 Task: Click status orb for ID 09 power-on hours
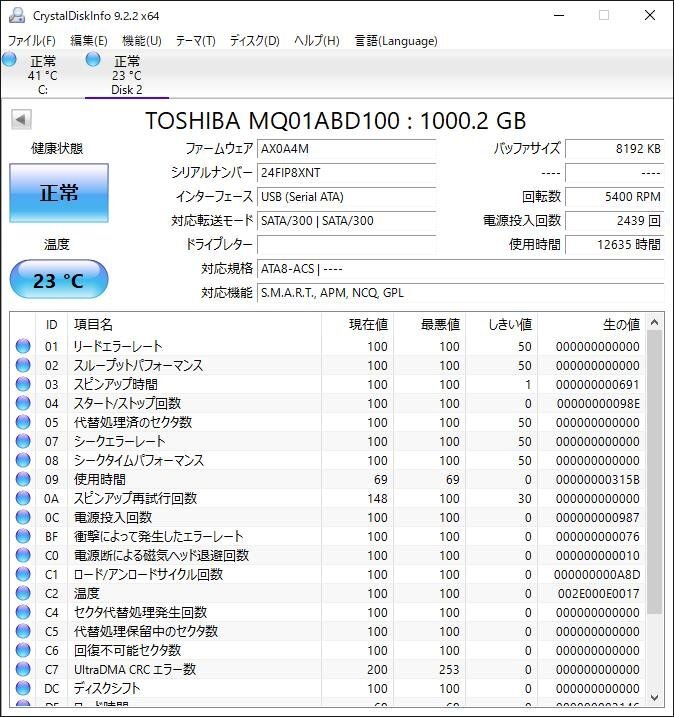[x=23, y=479]
